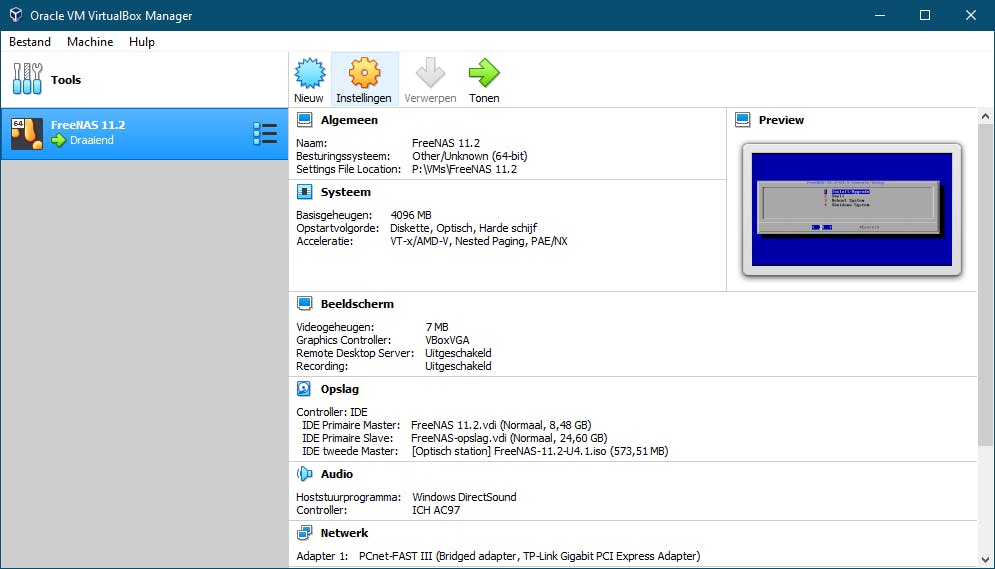Viewport: 995px width, 569px height.
Task: Click the Netwerk section icon
Action: pyautogui.click(x=305, y=533)
